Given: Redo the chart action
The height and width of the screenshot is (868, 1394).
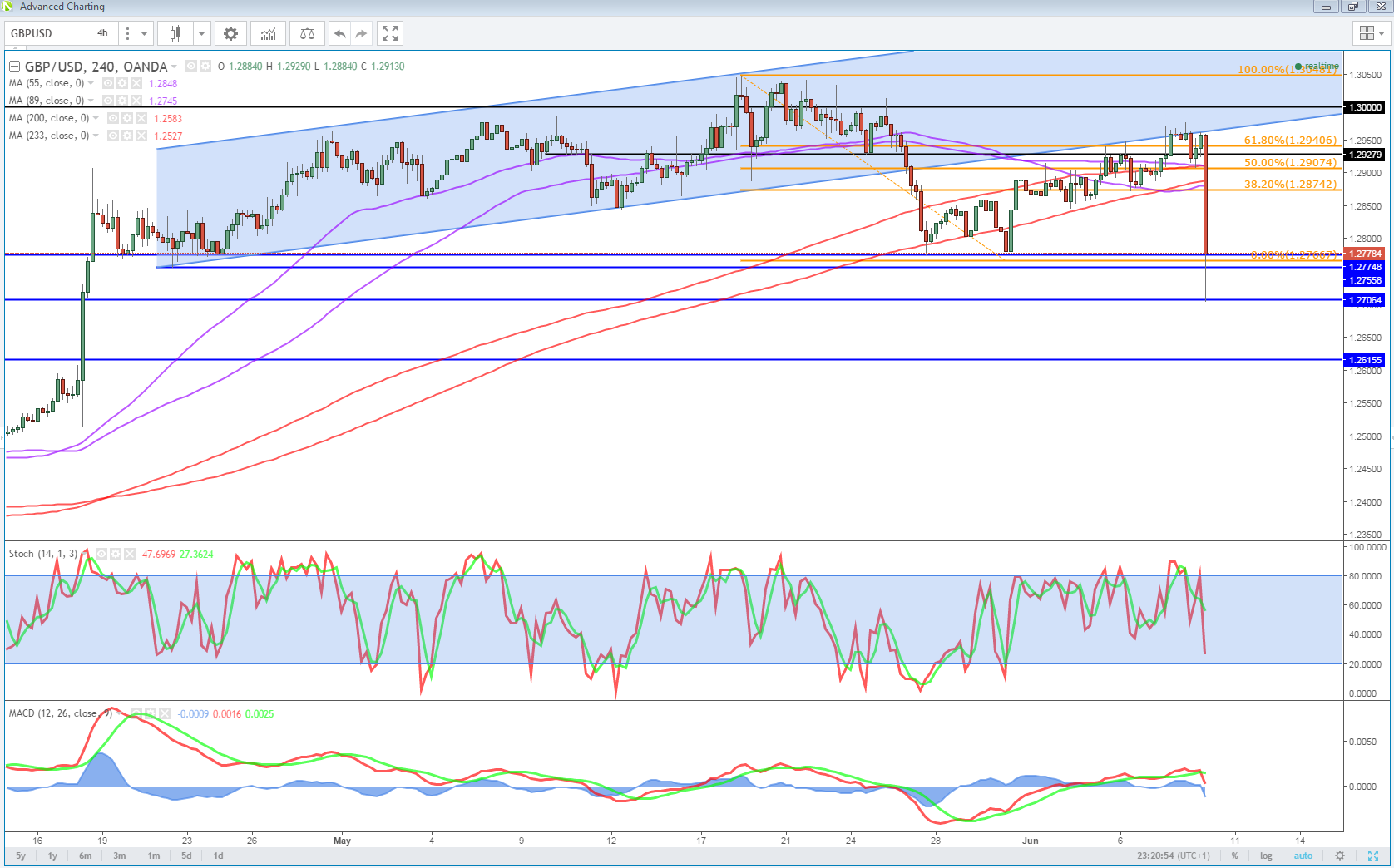Looking at the screenshot, I should [361, 33].
